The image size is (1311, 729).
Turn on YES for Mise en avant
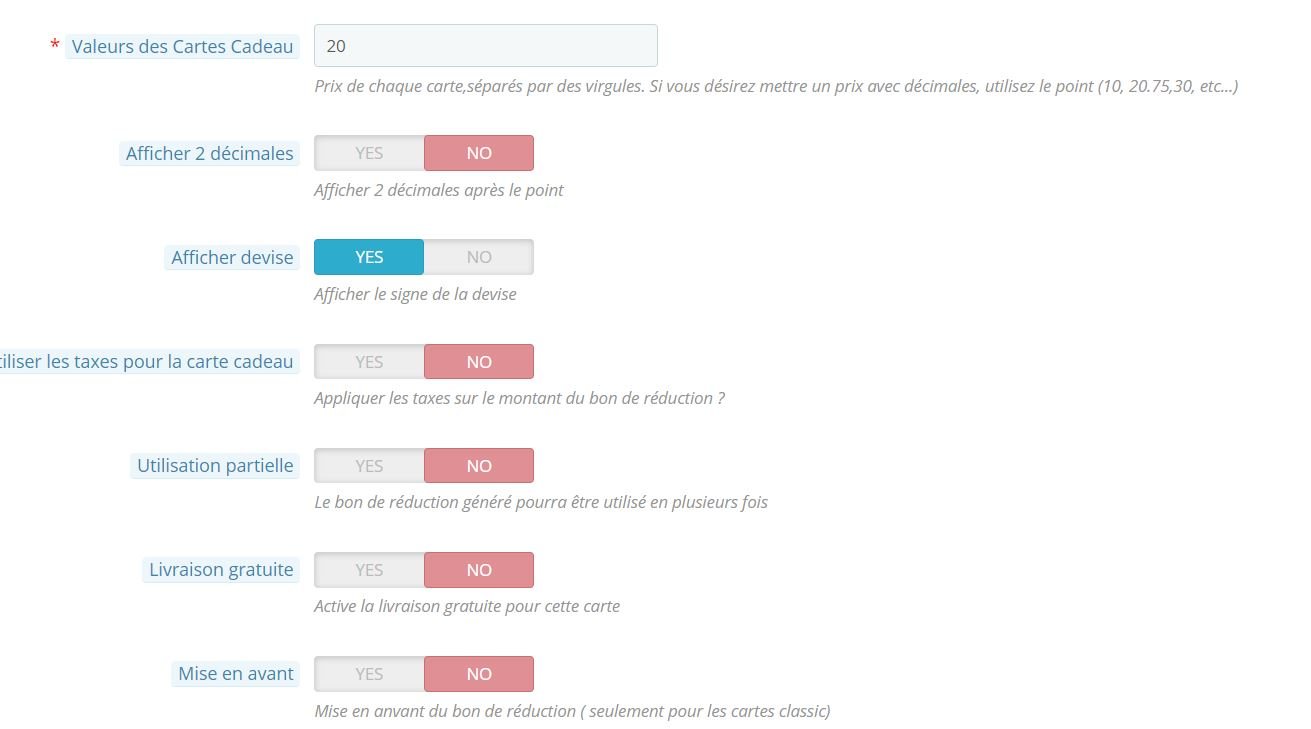coord(369,673)
